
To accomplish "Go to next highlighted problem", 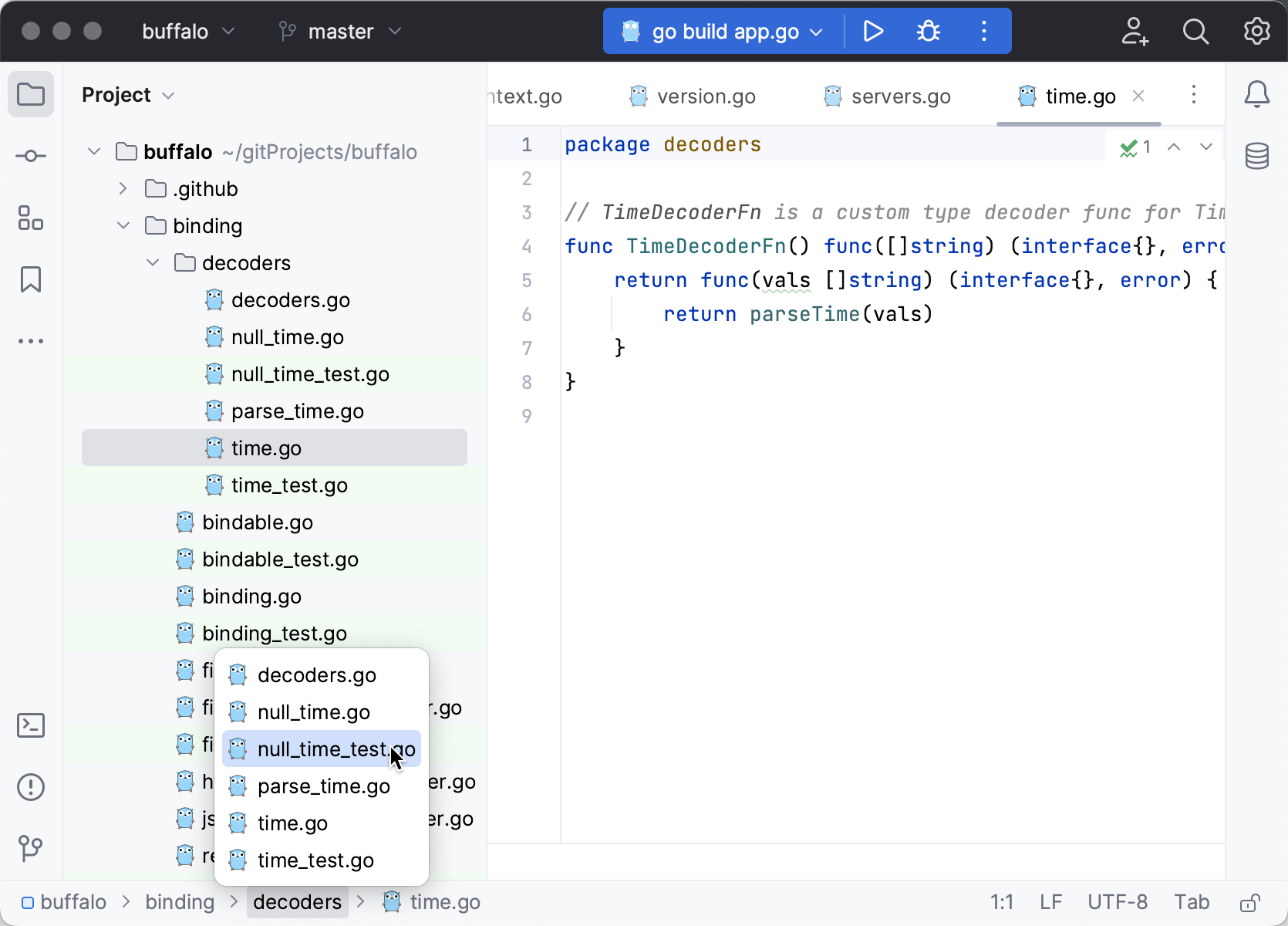I will pyautogui.click(x=1206, y=147).
